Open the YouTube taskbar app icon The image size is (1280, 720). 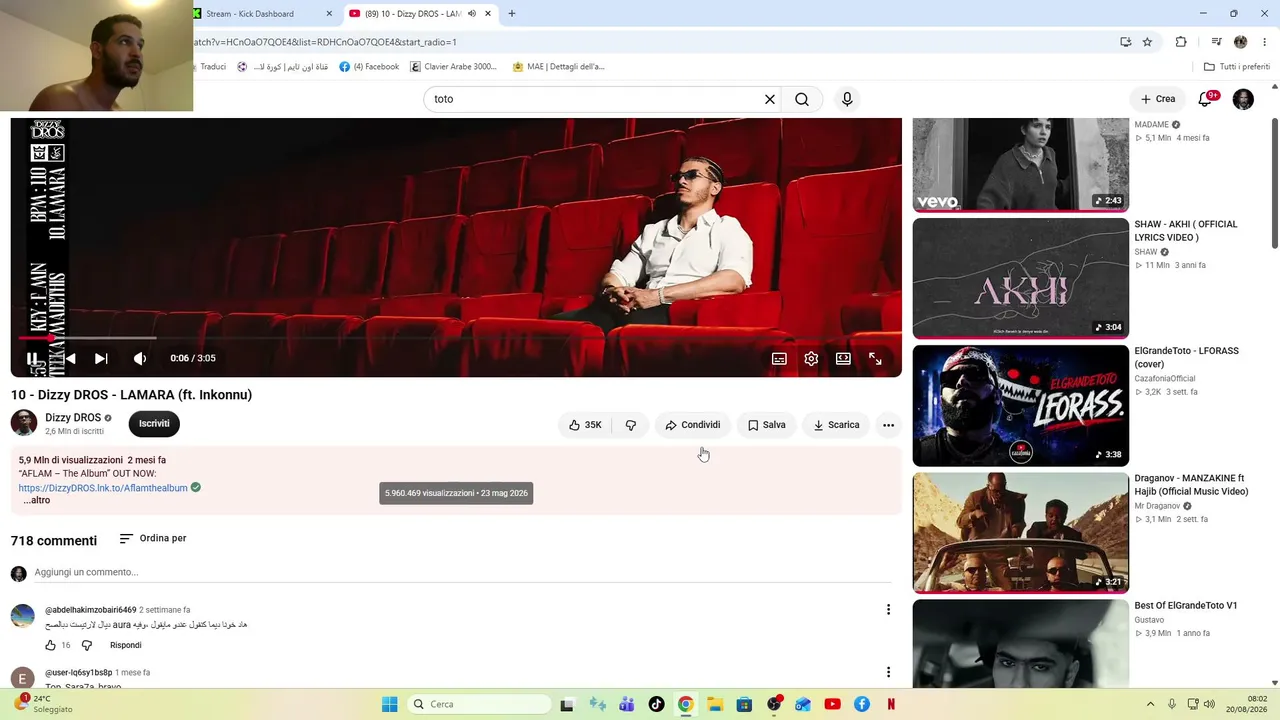(x=832, y=704)
